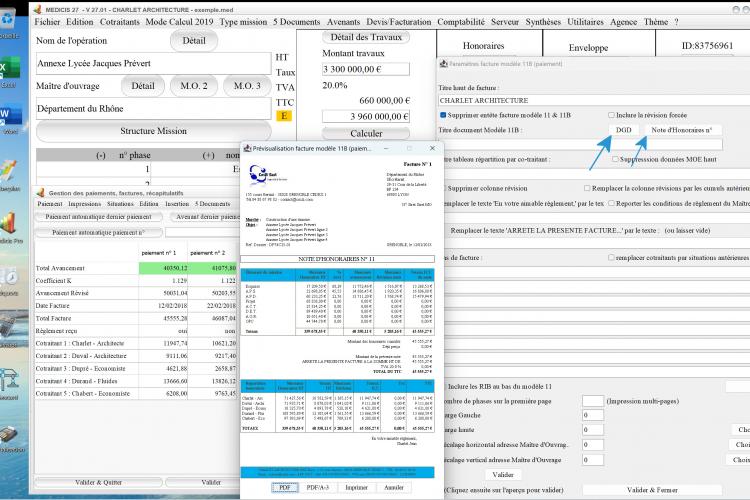Click the icon in Paramètres facture title bar
750x500 pixels.
(x=443, y=64)
